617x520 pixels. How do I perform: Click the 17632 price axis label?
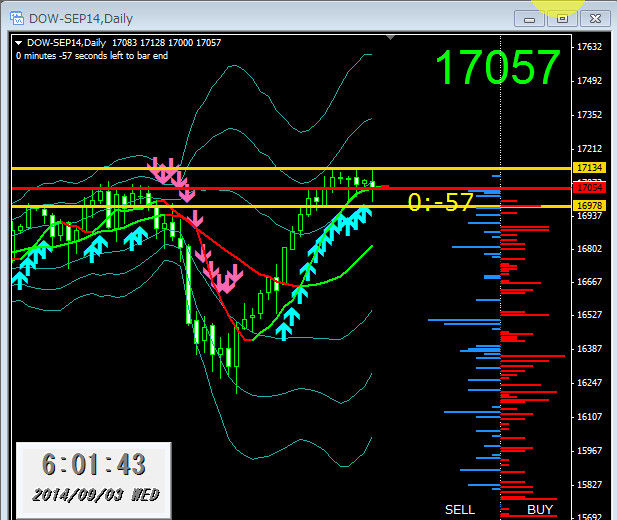click(x=589, y=47)
